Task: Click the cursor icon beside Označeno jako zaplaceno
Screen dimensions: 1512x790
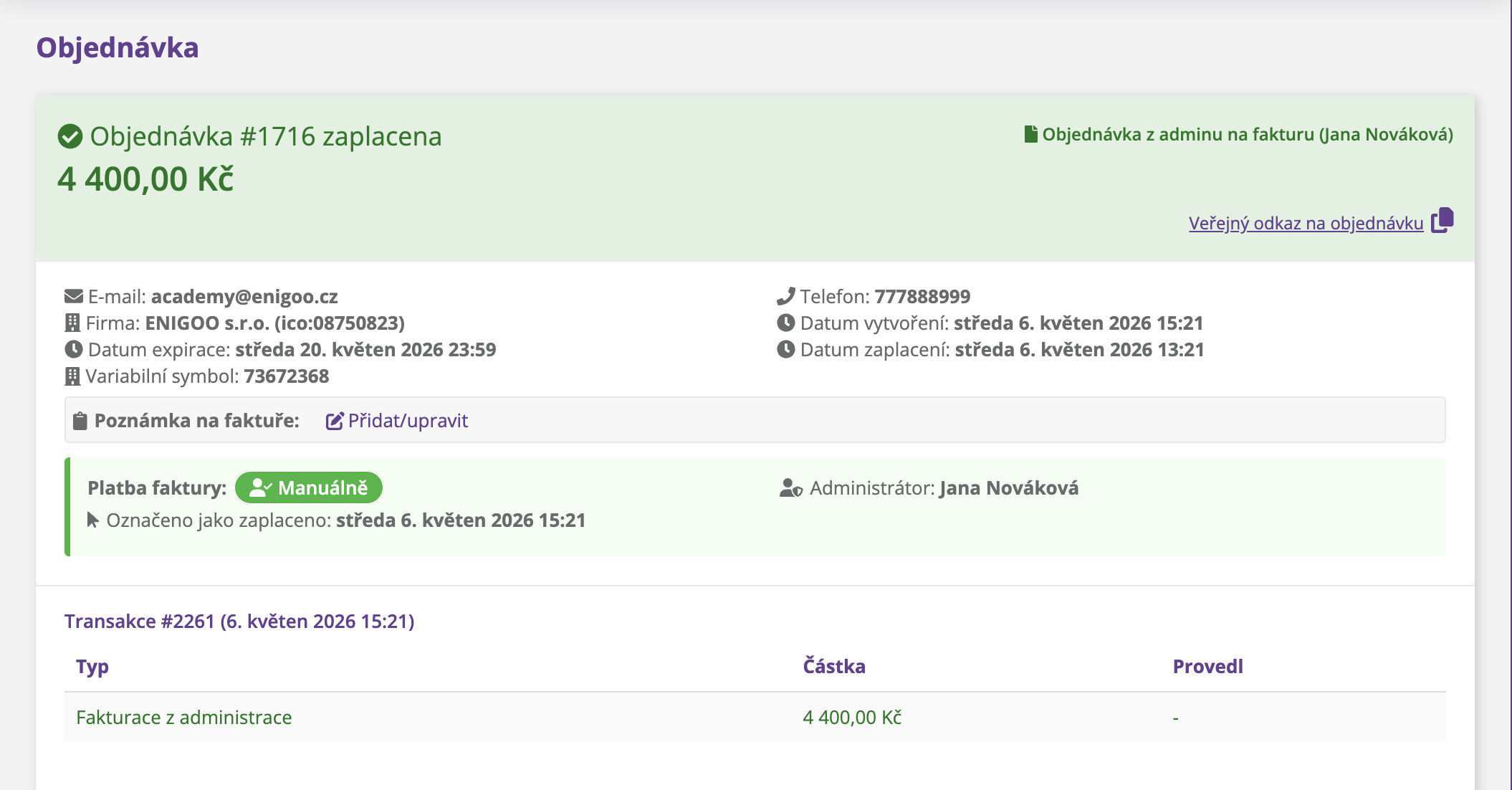Action: pyautogui.click(x=93, y=520)
